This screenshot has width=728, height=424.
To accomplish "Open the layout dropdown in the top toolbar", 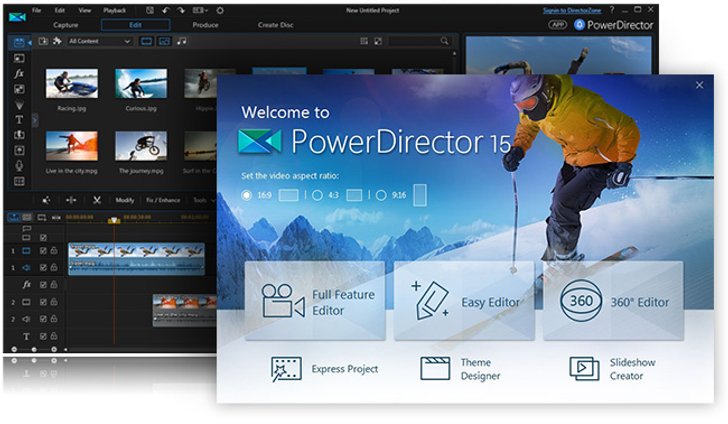I will [x=200, y=10].
